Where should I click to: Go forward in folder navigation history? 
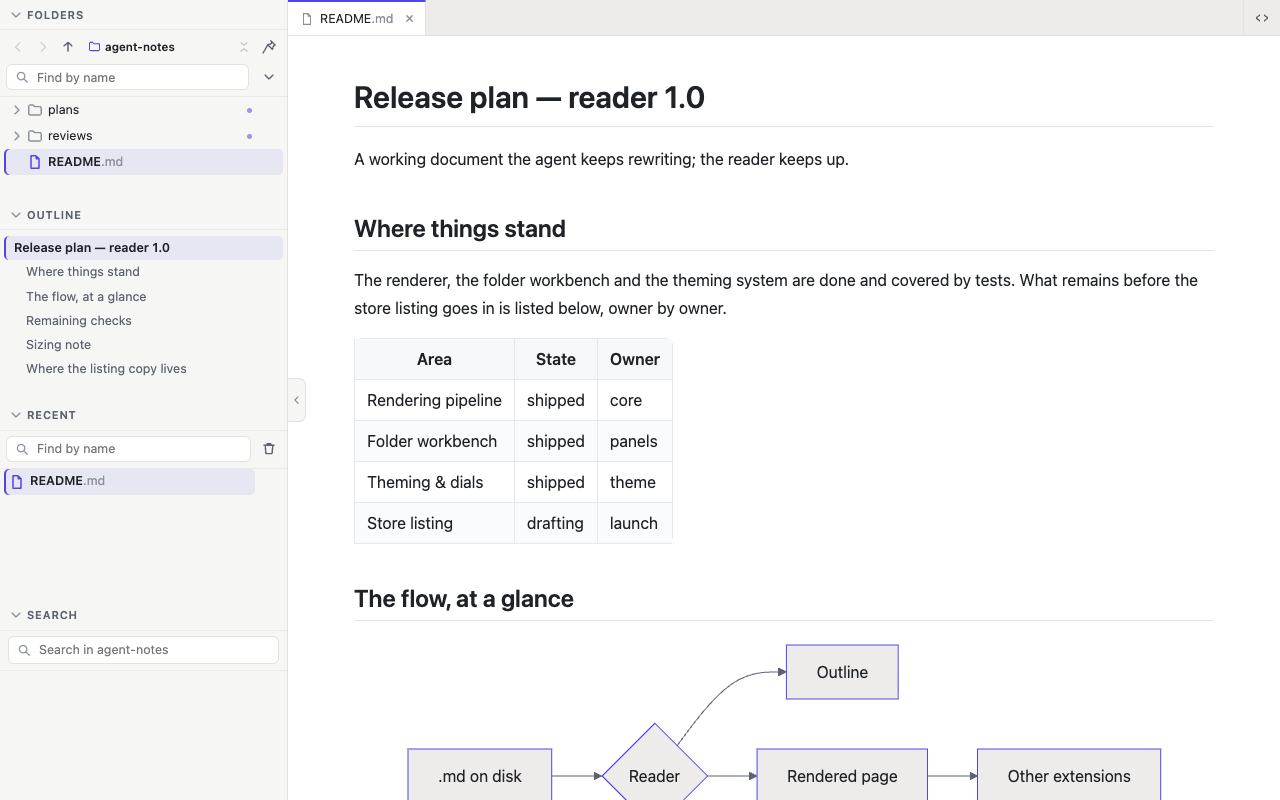[x=43, y=47]
